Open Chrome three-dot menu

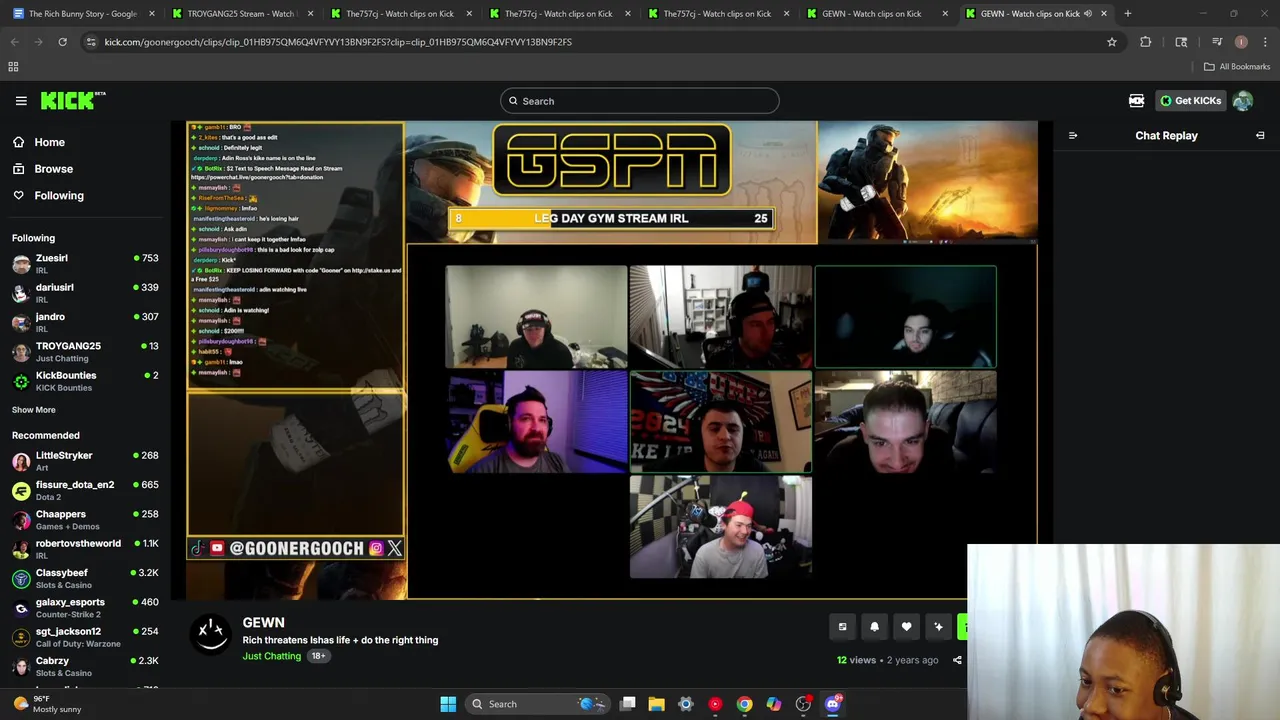[1265, 42]
